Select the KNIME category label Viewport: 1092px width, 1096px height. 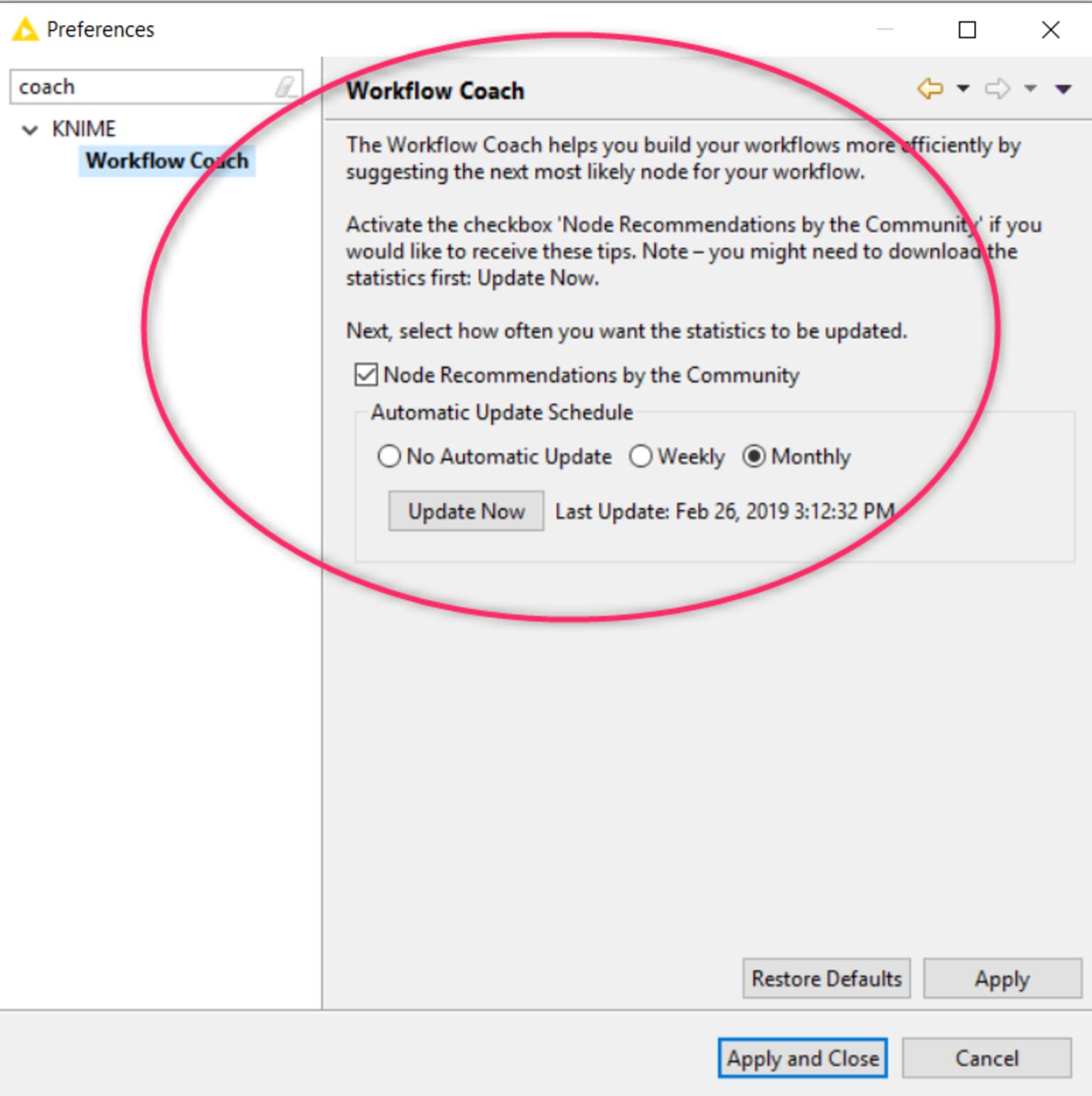84,129
